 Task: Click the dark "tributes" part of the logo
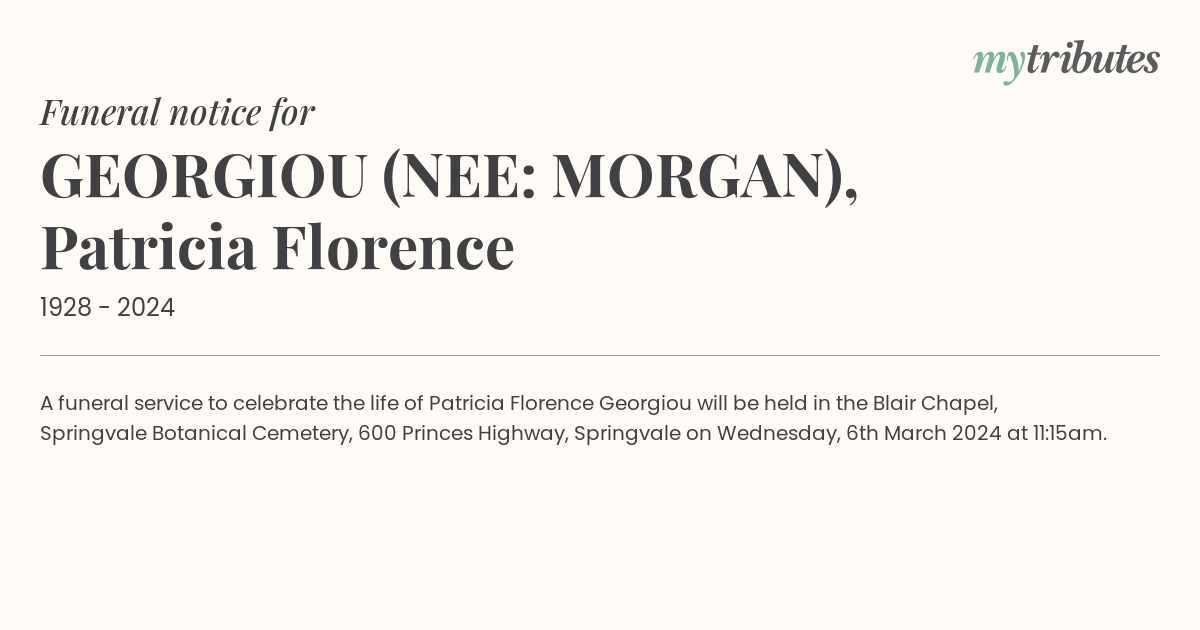point(1092,60)
